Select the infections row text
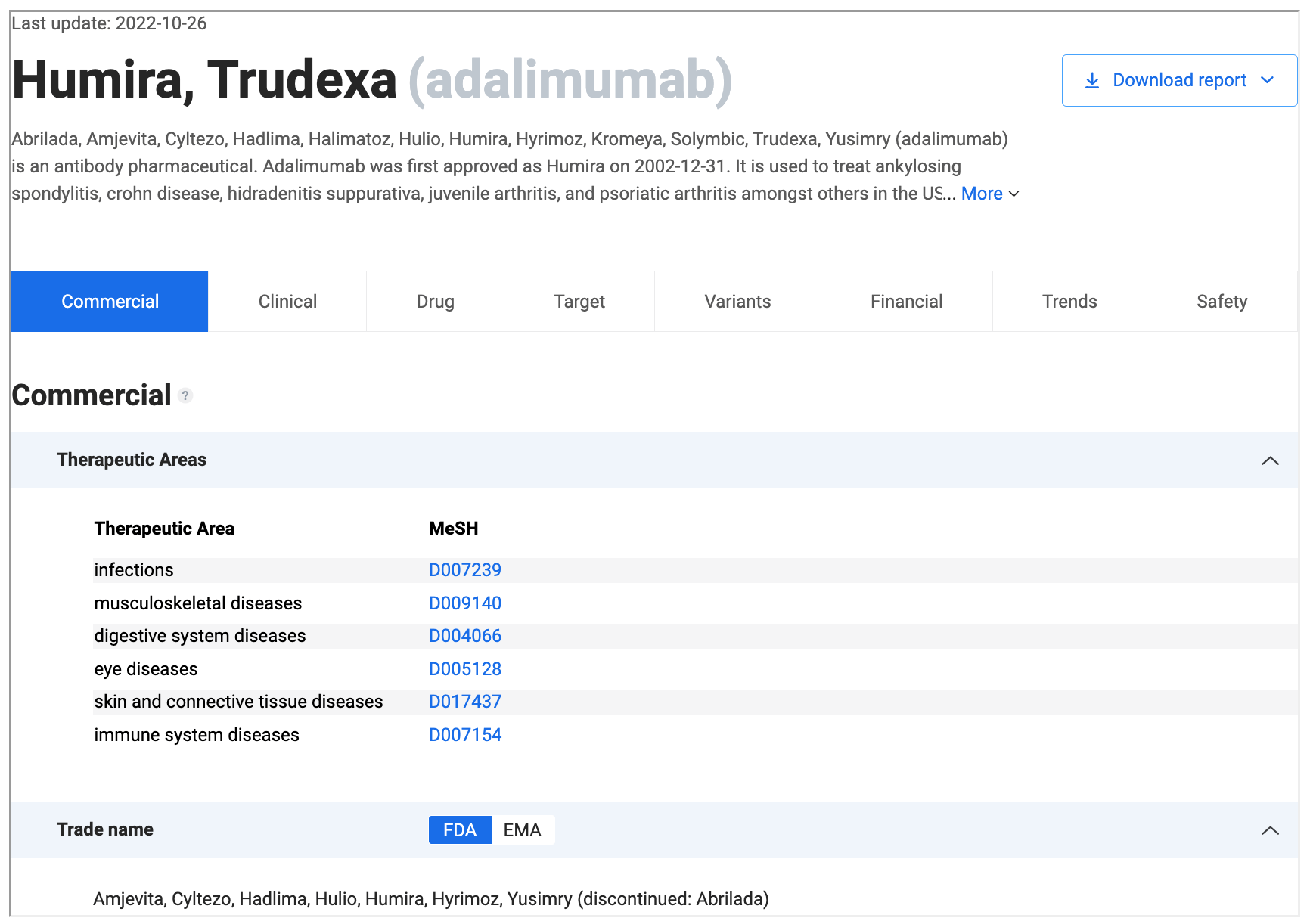The height and width of the screenshot is (924, 1310). click(134, 570)
